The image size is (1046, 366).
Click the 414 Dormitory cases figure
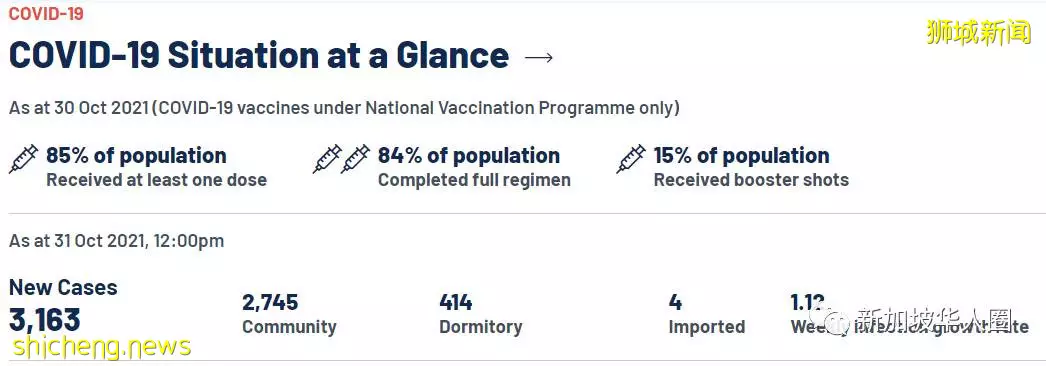pyautogui.click(x=456, y=303)
